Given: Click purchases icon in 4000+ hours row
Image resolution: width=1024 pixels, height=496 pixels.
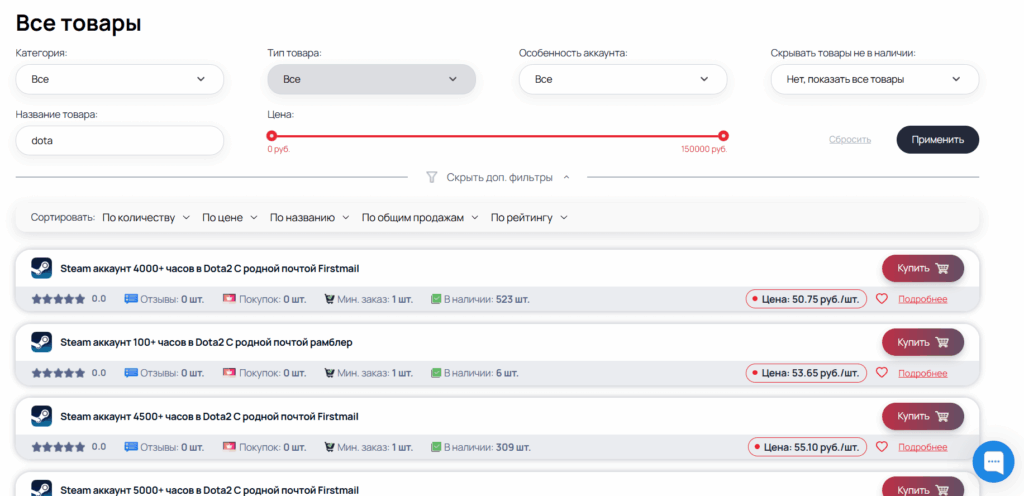Looking at the screenshot, I should click(x=229, y=299).
